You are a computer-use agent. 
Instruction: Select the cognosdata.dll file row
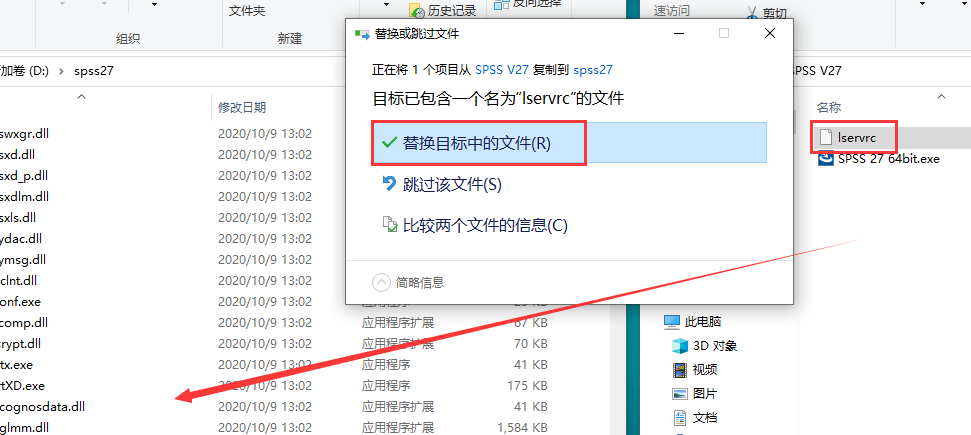point(44,407)
